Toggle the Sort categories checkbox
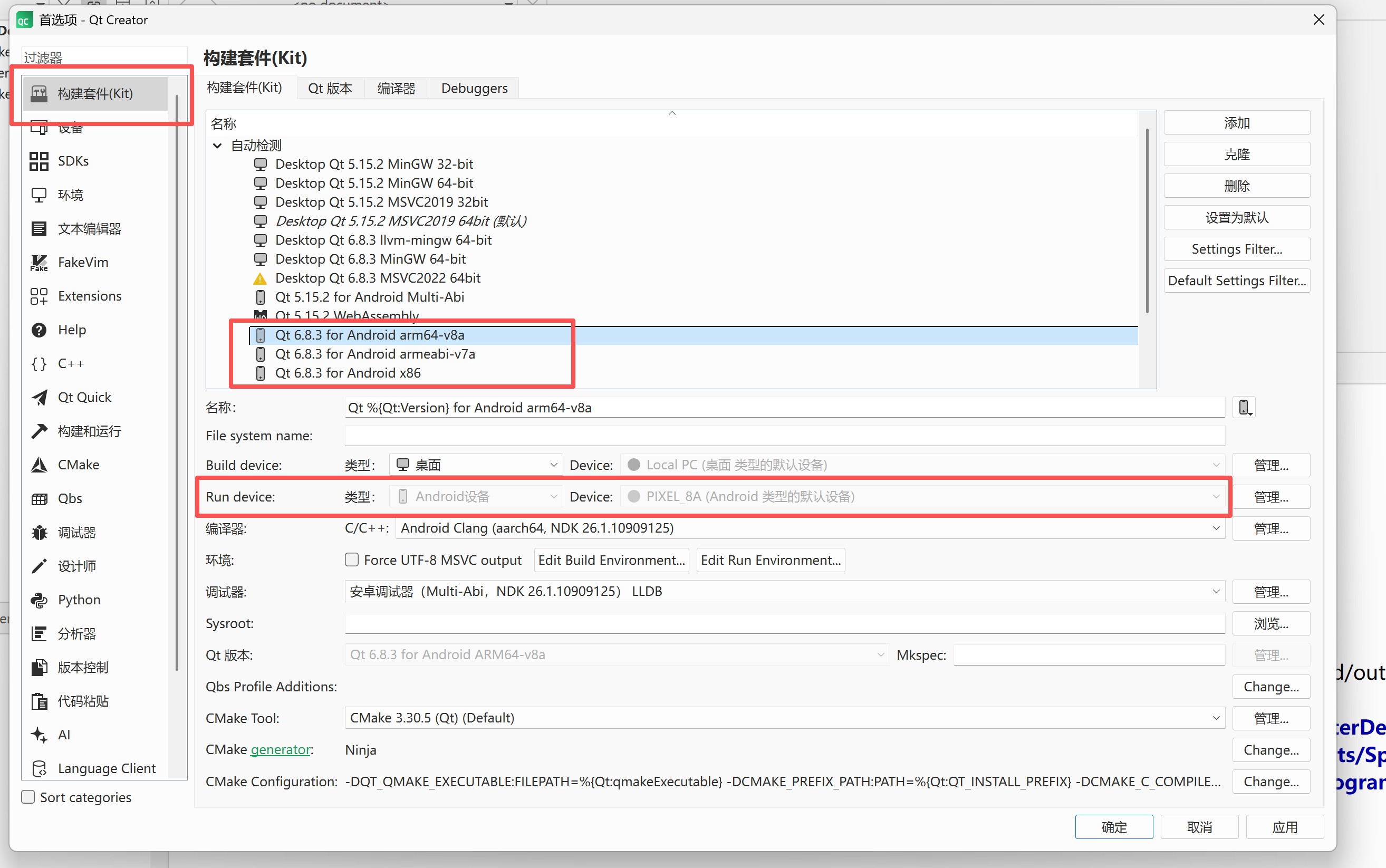 28,797
